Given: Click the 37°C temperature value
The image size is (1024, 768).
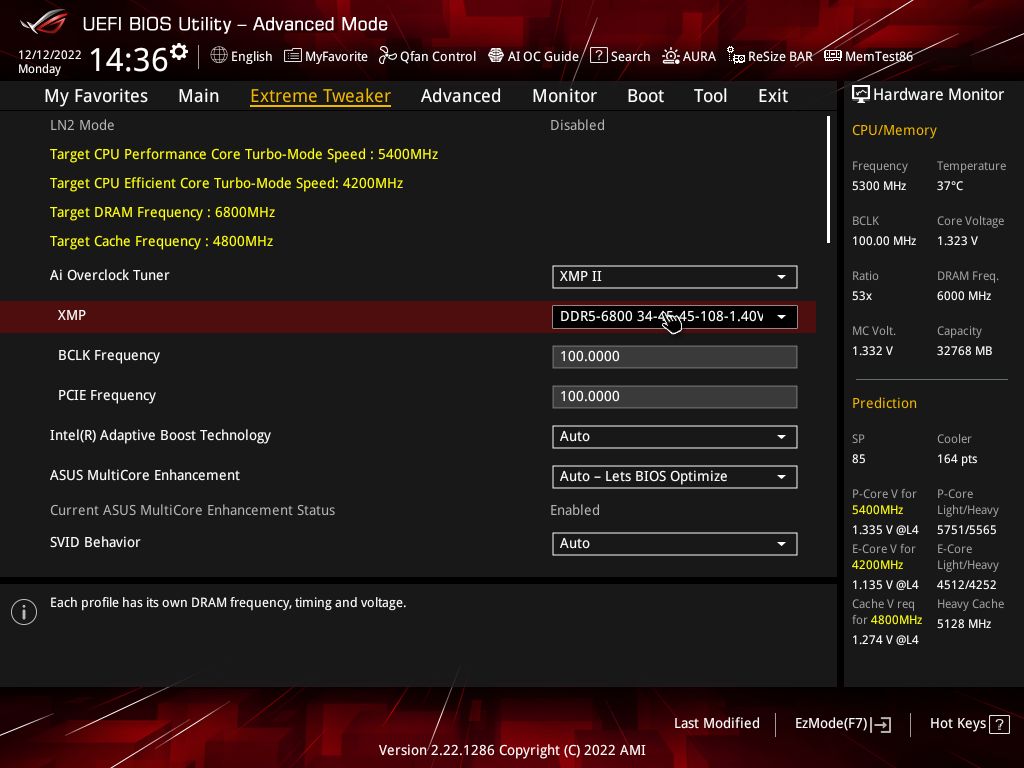Looking at the screenshot, I should 950,185.
